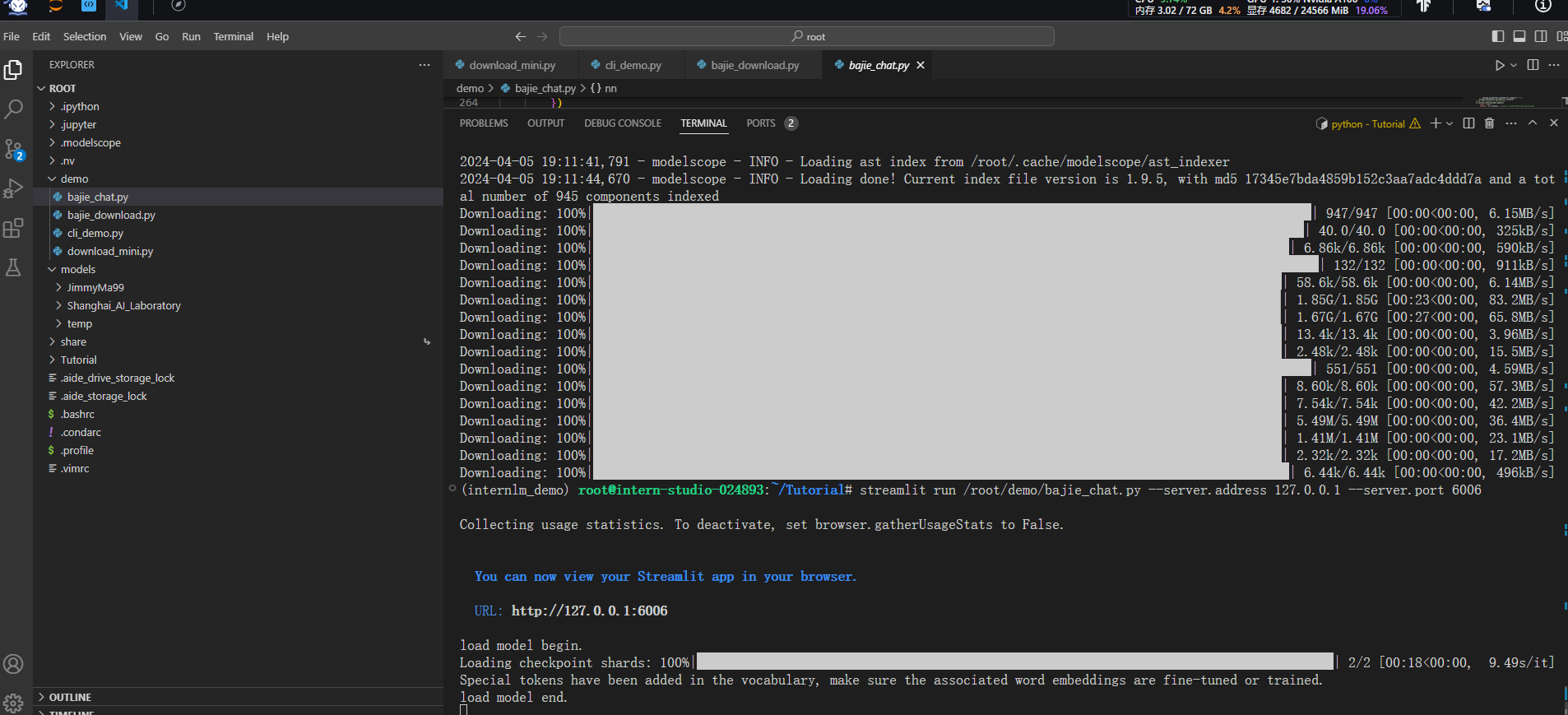Open the Extensions view
The height and width of the screenshot is (715, 1568).
point(13,228)
